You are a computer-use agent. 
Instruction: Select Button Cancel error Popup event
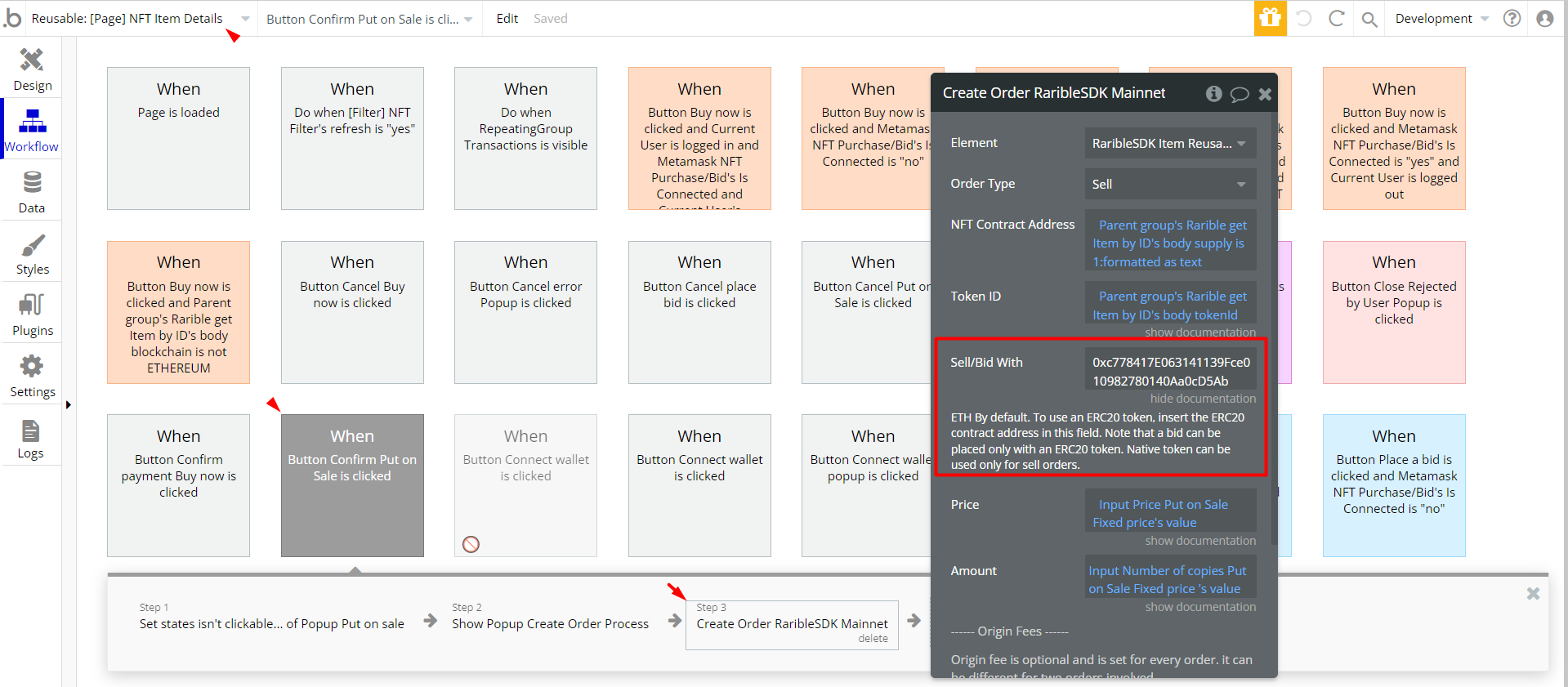tap(525, 312)
